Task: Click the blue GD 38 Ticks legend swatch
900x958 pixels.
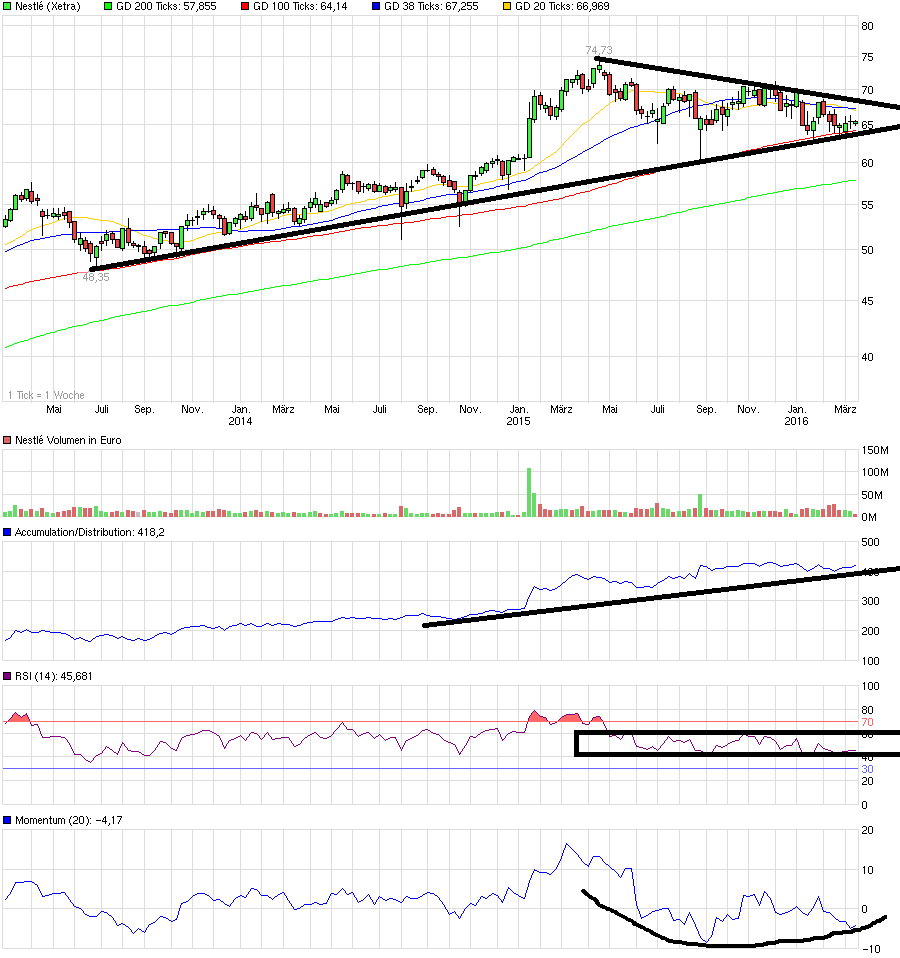Action: [x=376, y=7]
